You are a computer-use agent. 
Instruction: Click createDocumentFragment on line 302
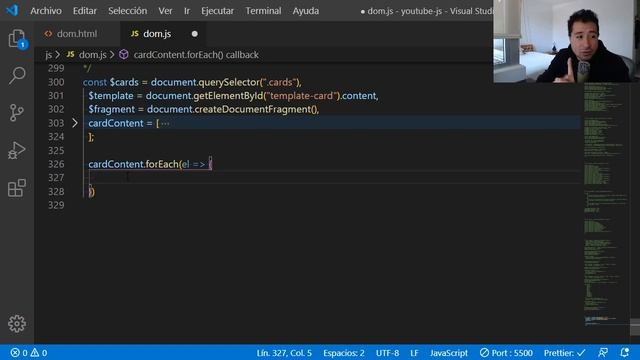pos(252,109)
